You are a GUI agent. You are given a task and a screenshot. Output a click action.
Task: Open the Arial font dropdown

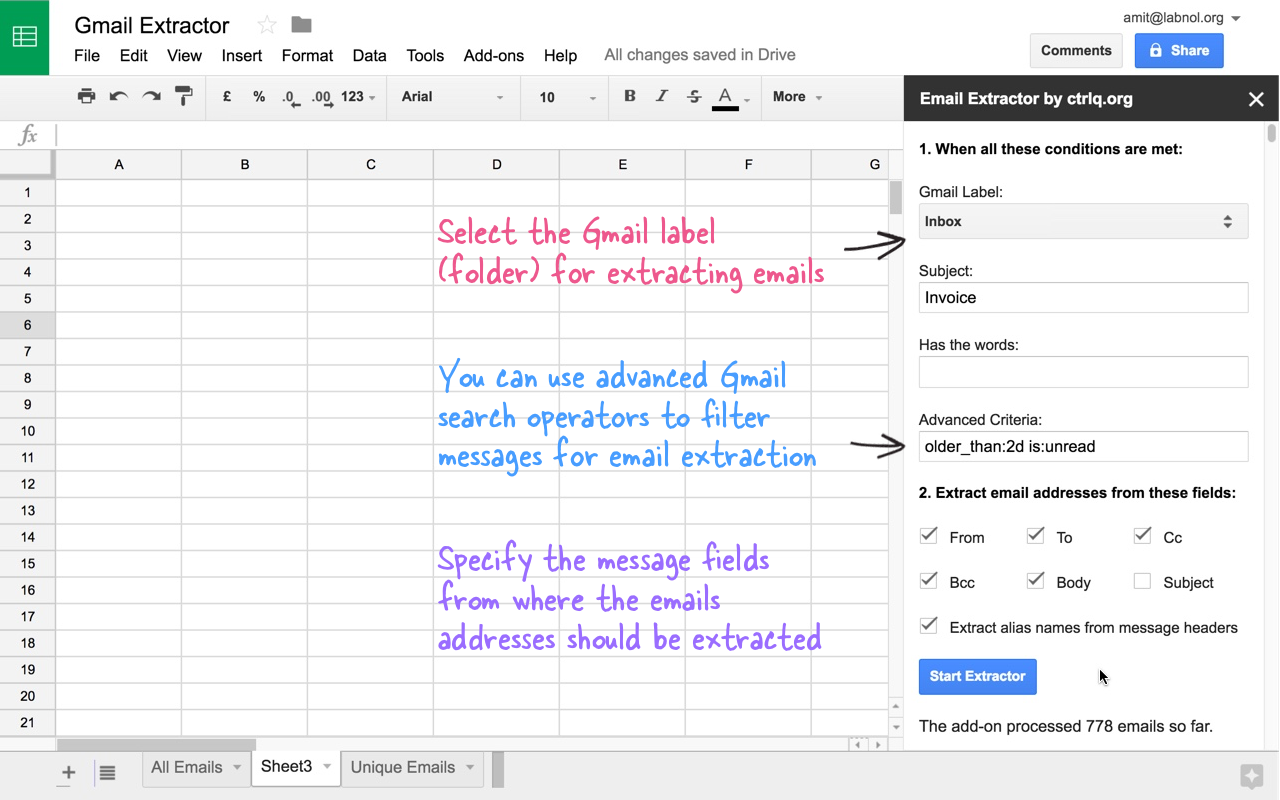coord(452,97)
